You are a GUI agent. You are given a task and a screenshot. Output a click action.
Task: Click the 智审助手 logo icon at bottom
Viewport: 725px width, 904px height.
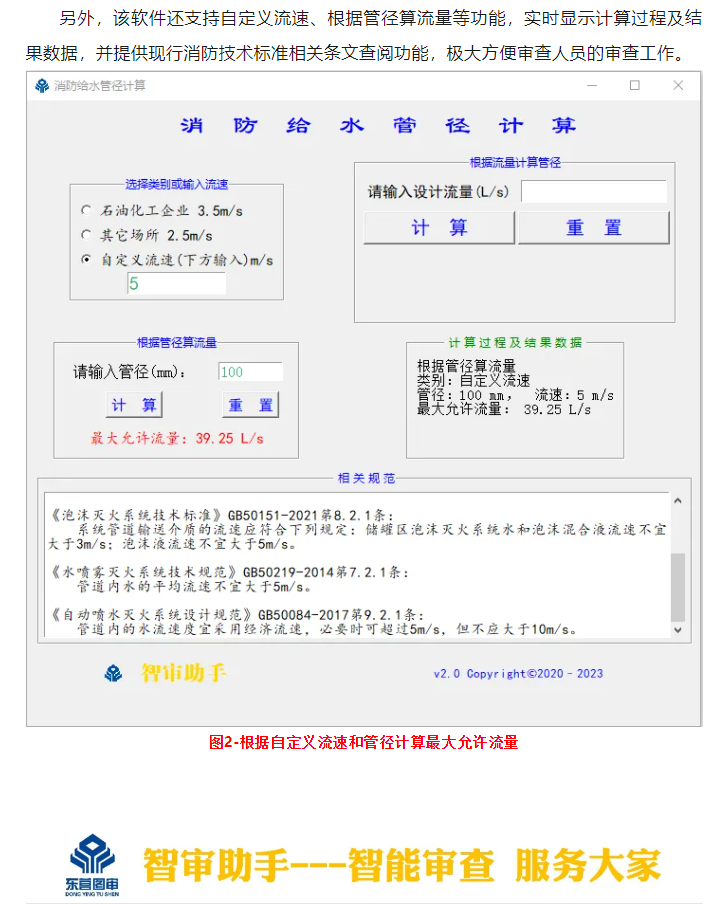[x=114, y=673]
